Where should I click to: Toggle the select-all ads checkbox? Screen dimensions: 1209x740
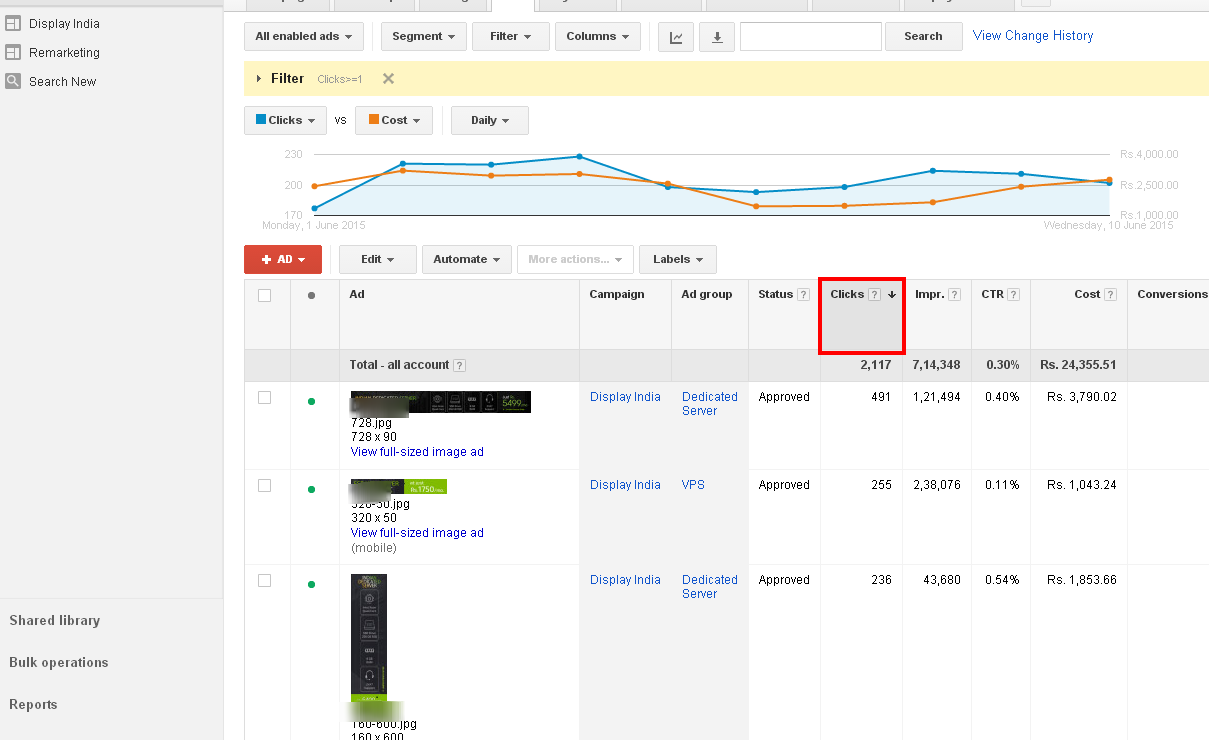coord(264,295)
